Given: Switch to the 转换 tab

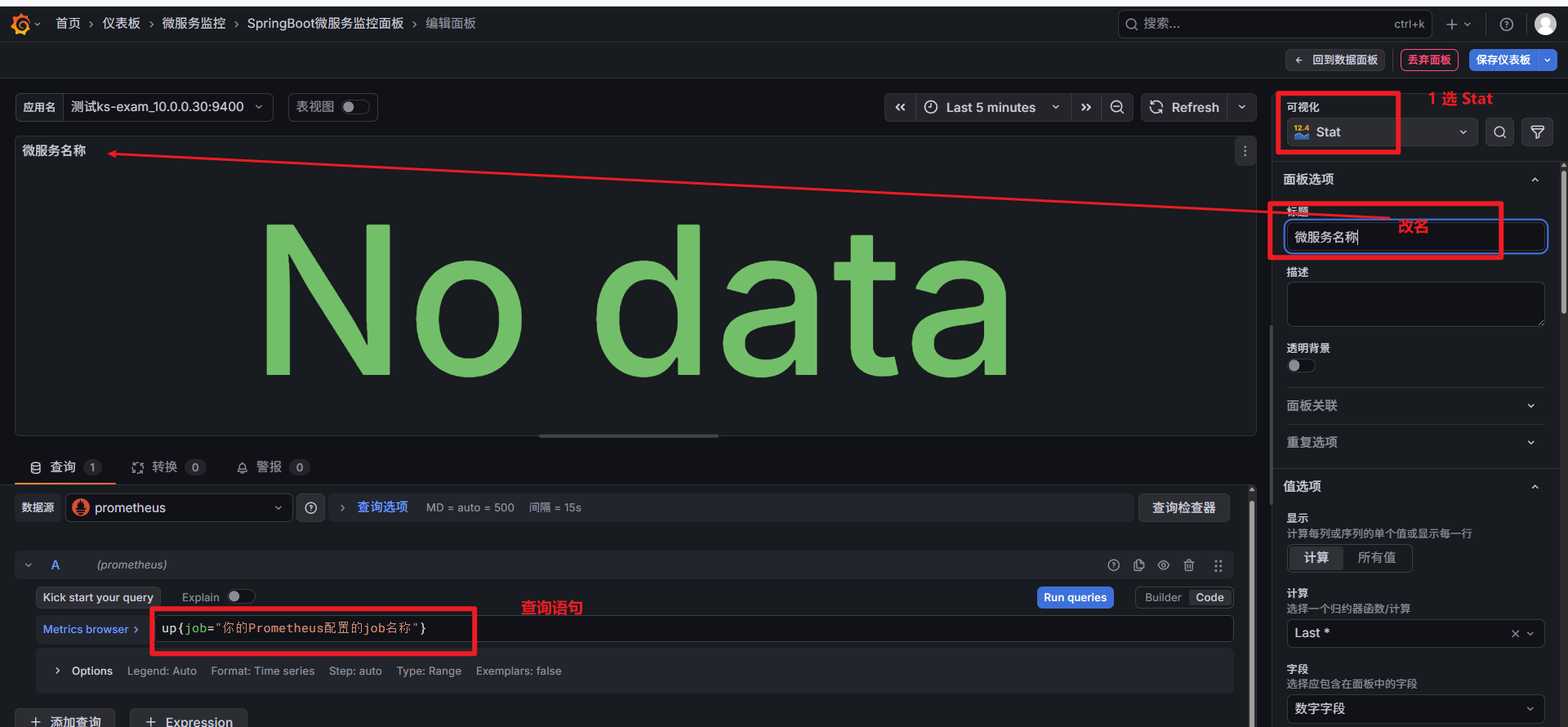Looking at the screenshot, I should click(168, 467).
